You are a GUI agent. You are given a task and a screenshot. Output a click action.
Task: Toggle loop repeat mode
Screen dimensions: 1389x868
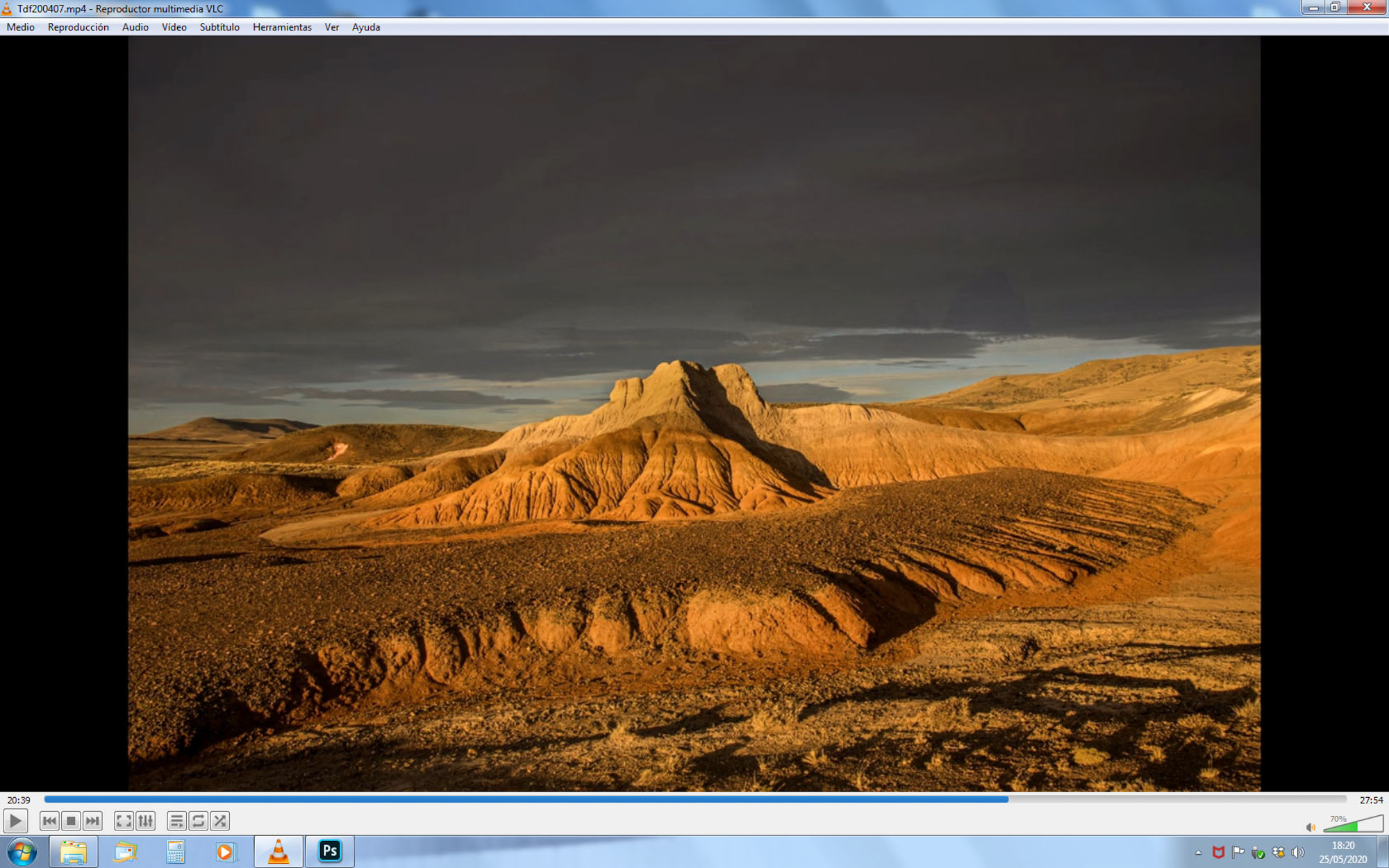click(x=198, y=821)
